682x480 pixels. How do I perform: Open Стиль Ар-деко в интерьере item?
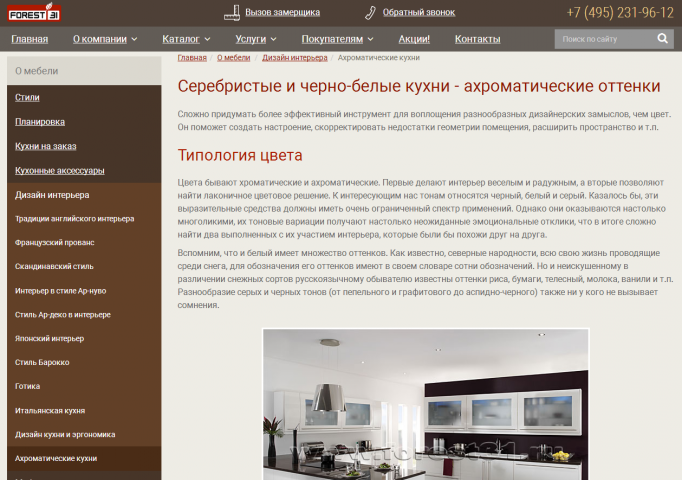click(x=63, y=314)
